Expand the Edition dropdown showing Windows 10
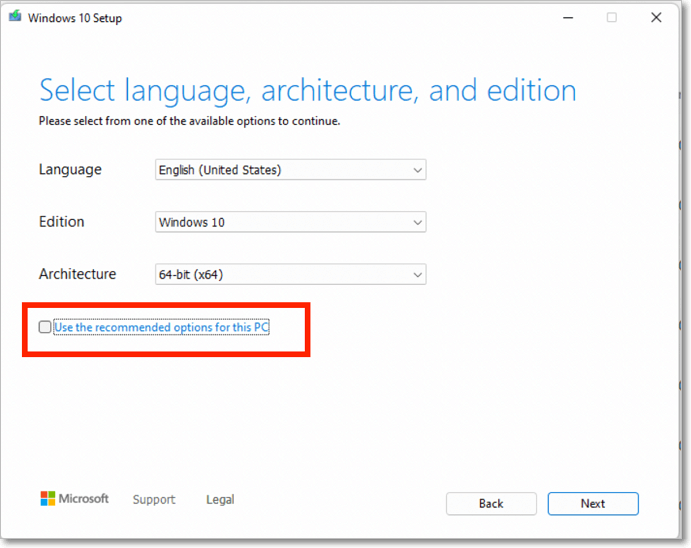 pos(291,222)
